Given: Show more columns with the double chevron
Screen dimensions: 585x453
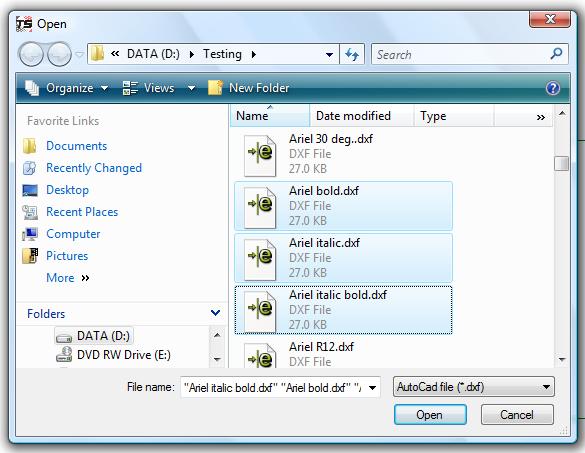Looking at the screenshot, I should [541, 118].
